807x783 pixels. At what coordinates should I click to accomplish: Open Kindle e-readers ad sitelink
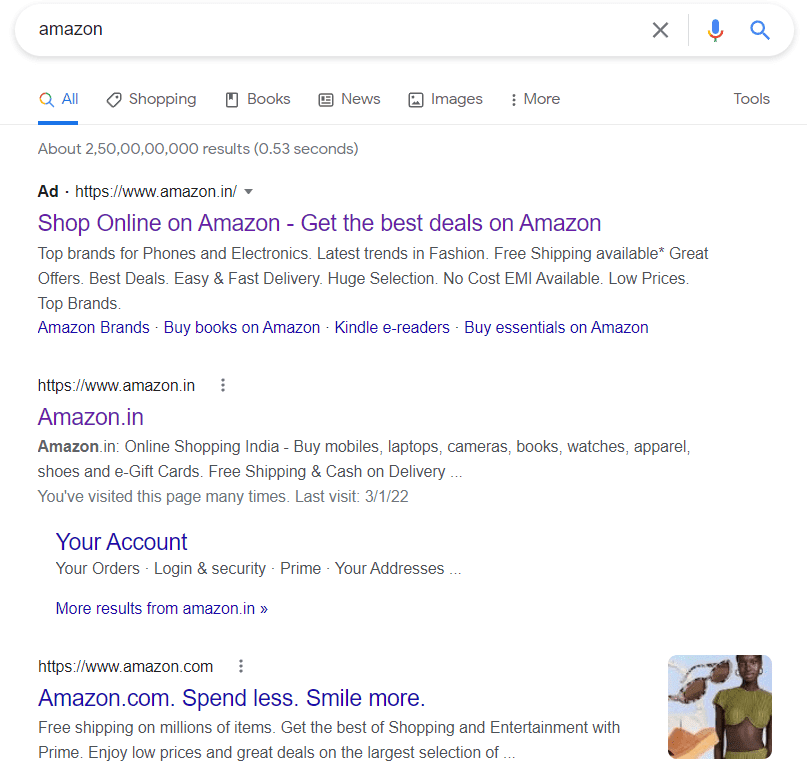[392, 327]
